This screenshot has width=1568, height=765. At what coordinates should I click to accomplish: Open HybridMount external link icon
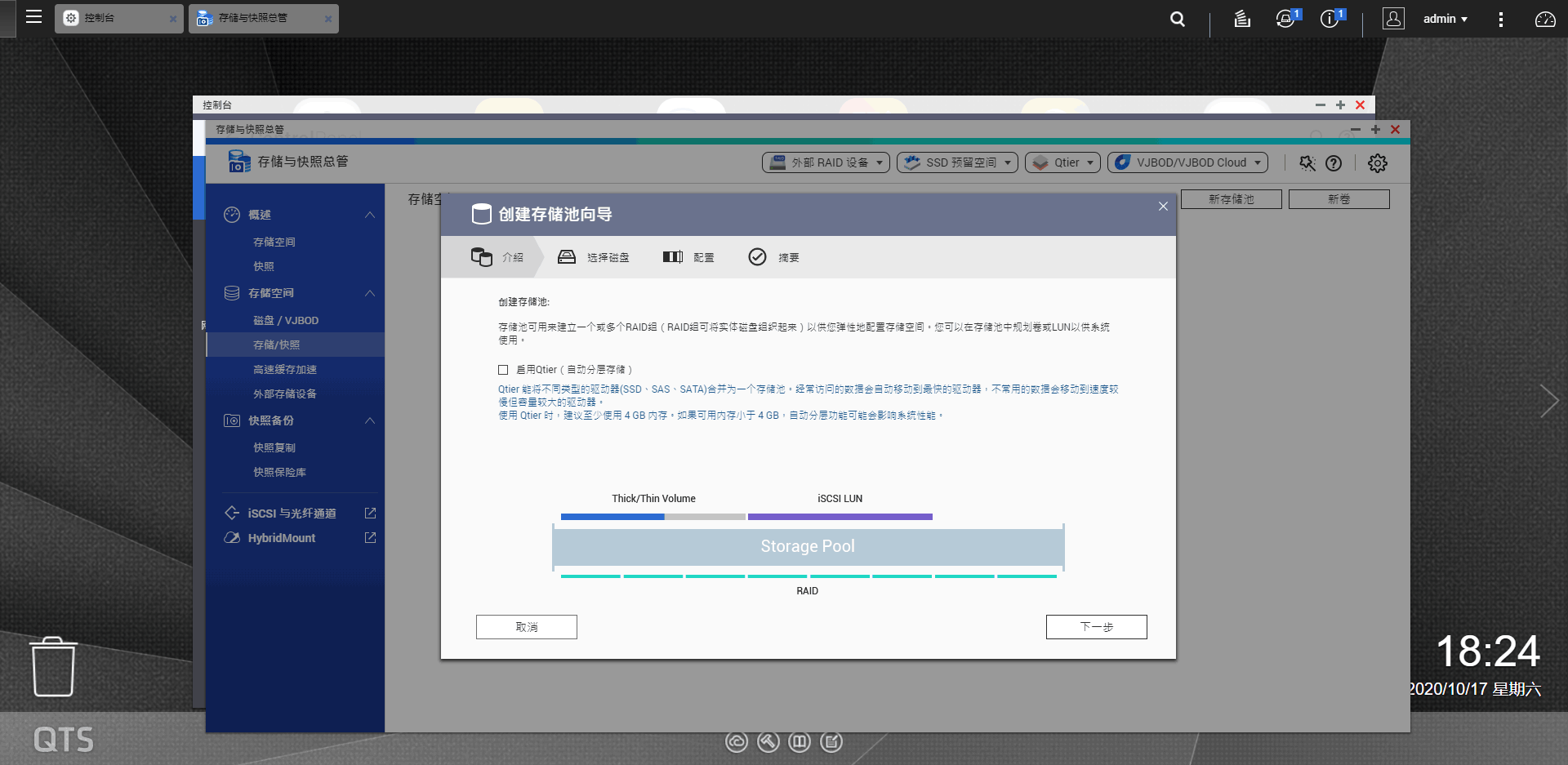coord(370,537)
